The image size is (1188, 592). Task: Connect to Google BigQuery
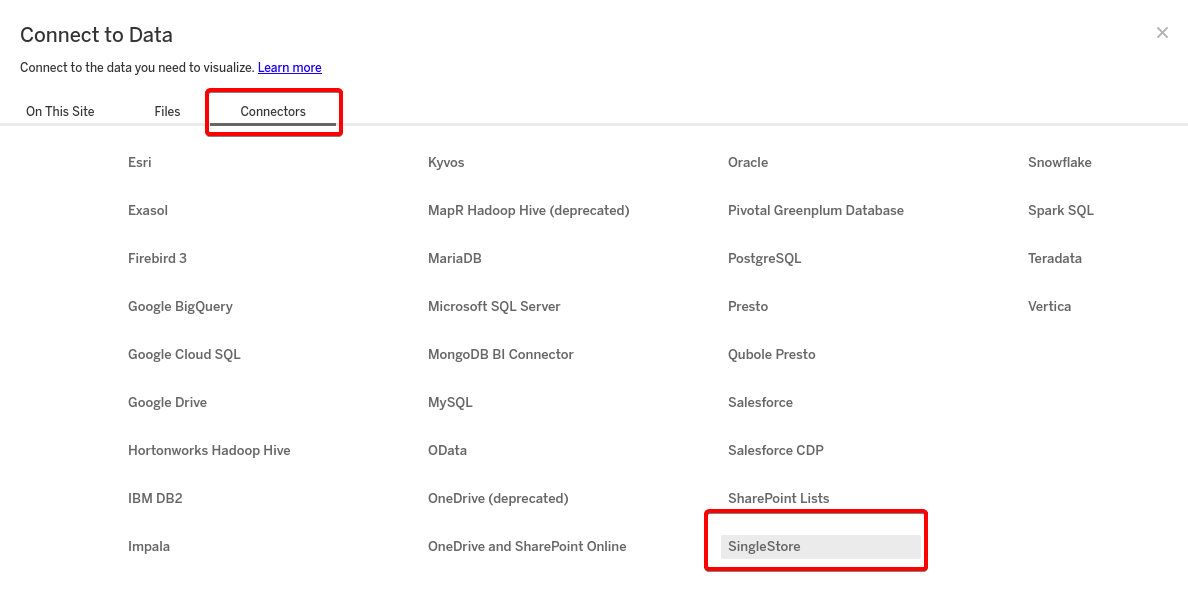(x=181, y=306)
